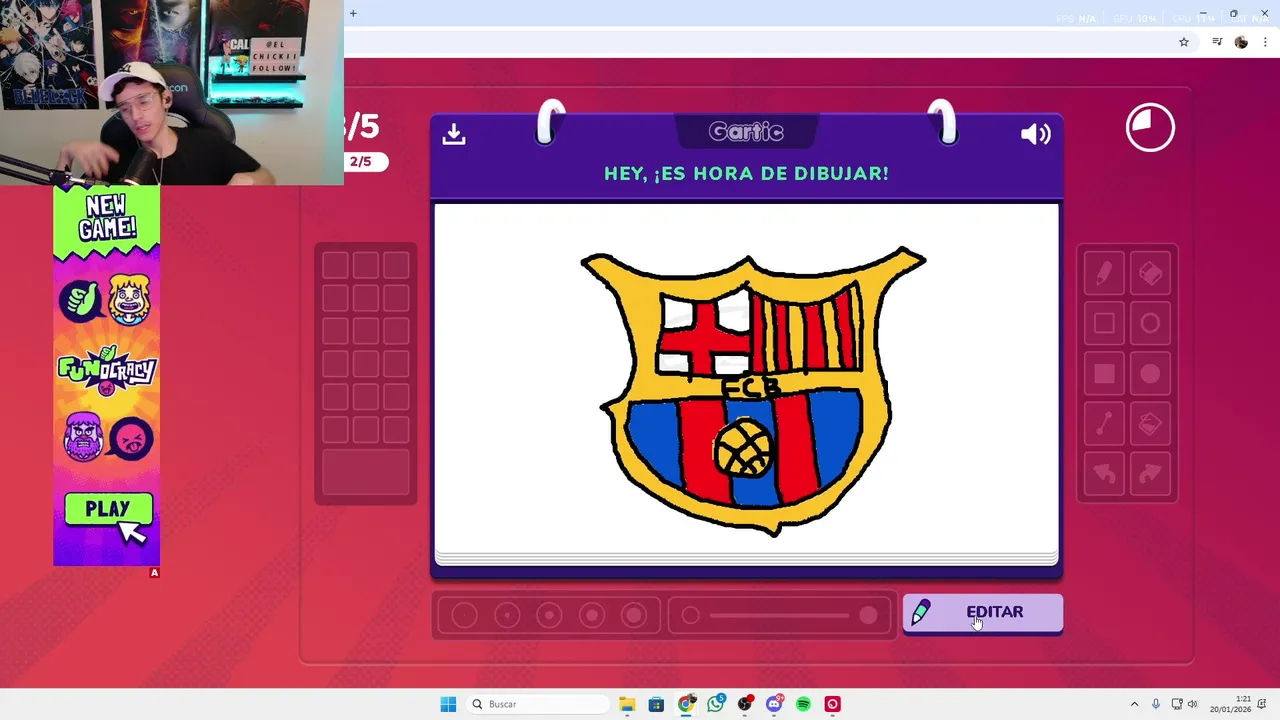Open the Chrome profile avatar

1241,42
